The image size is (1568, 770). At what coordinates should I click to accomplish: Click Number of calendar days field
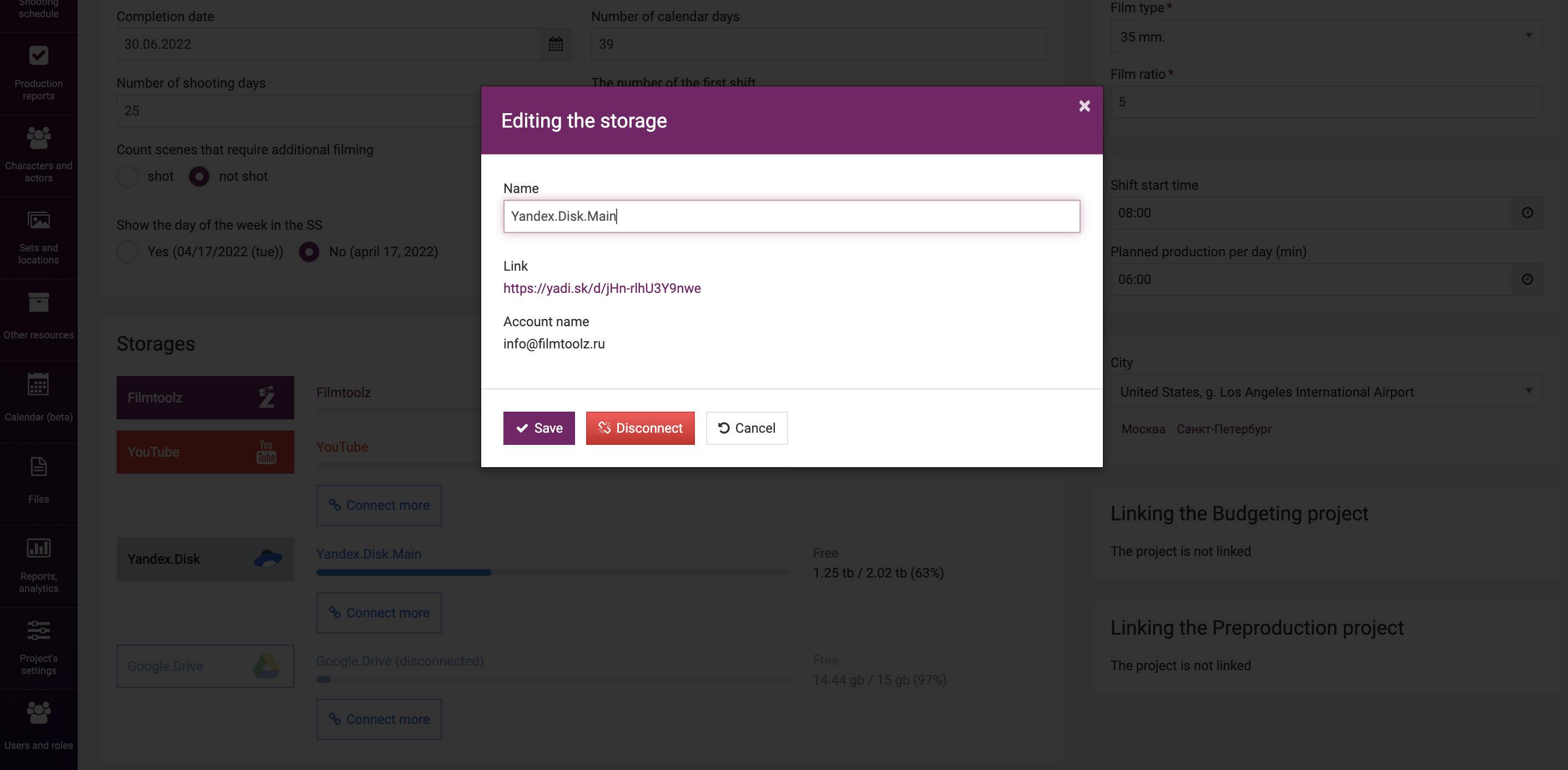(818, 44)
